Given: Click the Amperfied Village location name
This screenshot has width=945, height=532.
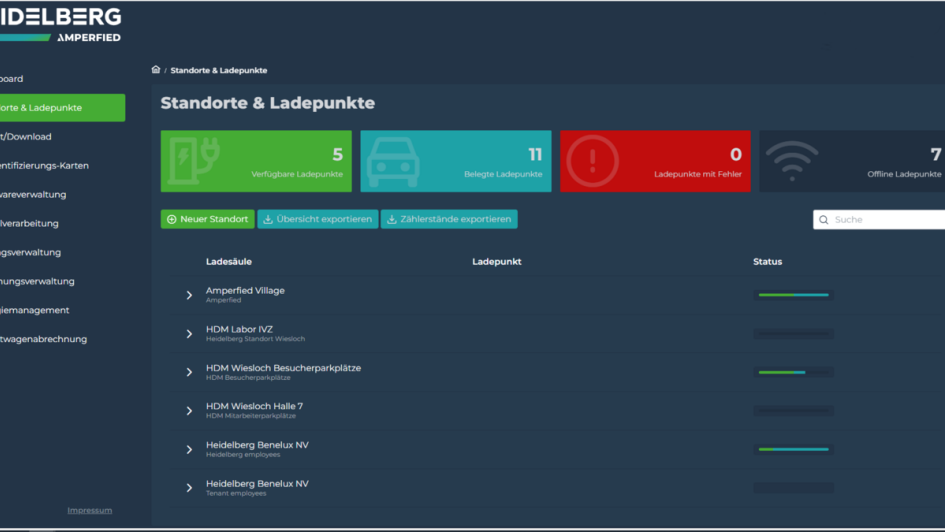Looking at the screenshot, I should 245,290.
